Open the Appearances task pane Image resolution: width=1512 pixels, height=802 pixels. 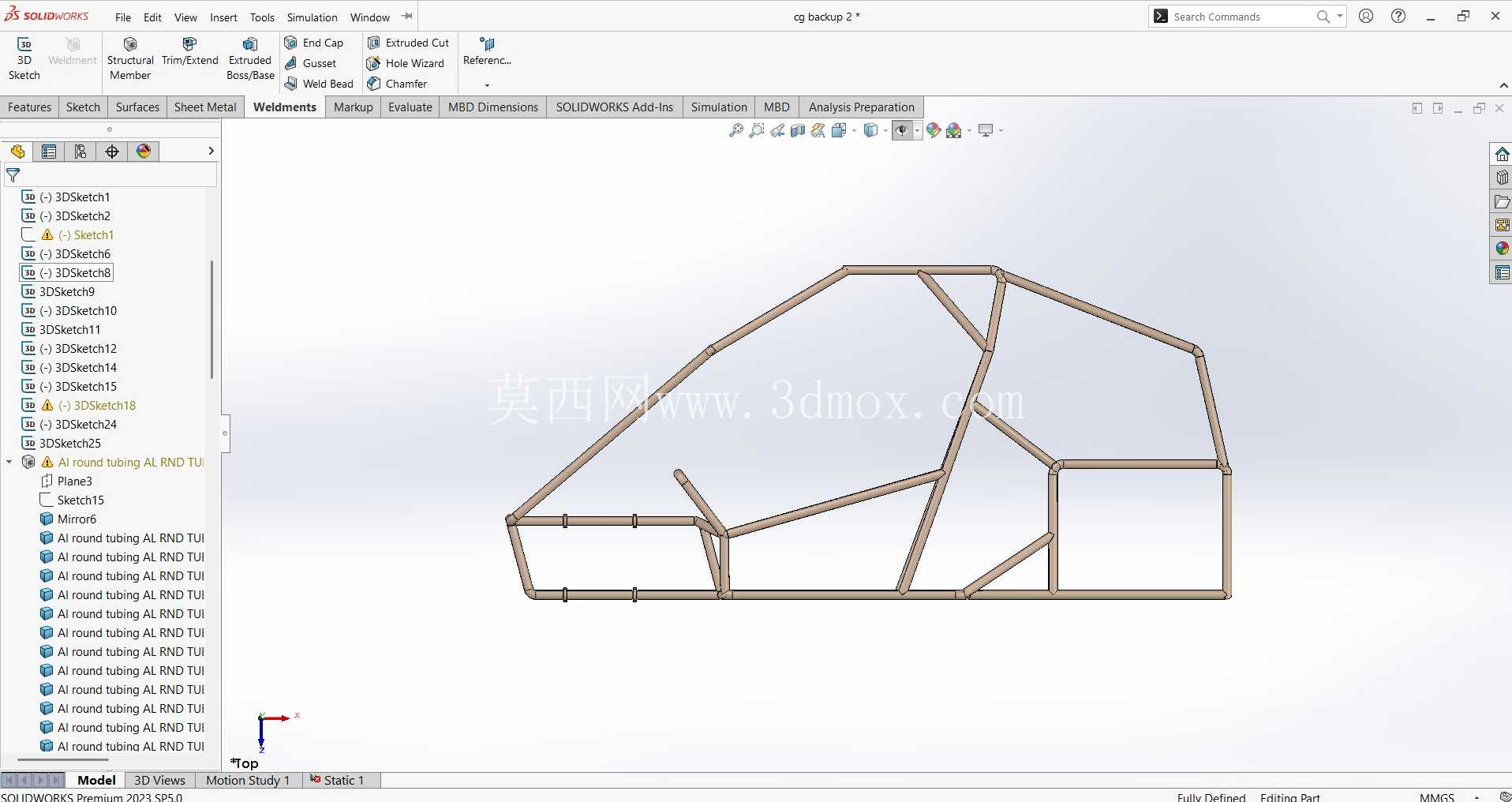click(1502, 249)
